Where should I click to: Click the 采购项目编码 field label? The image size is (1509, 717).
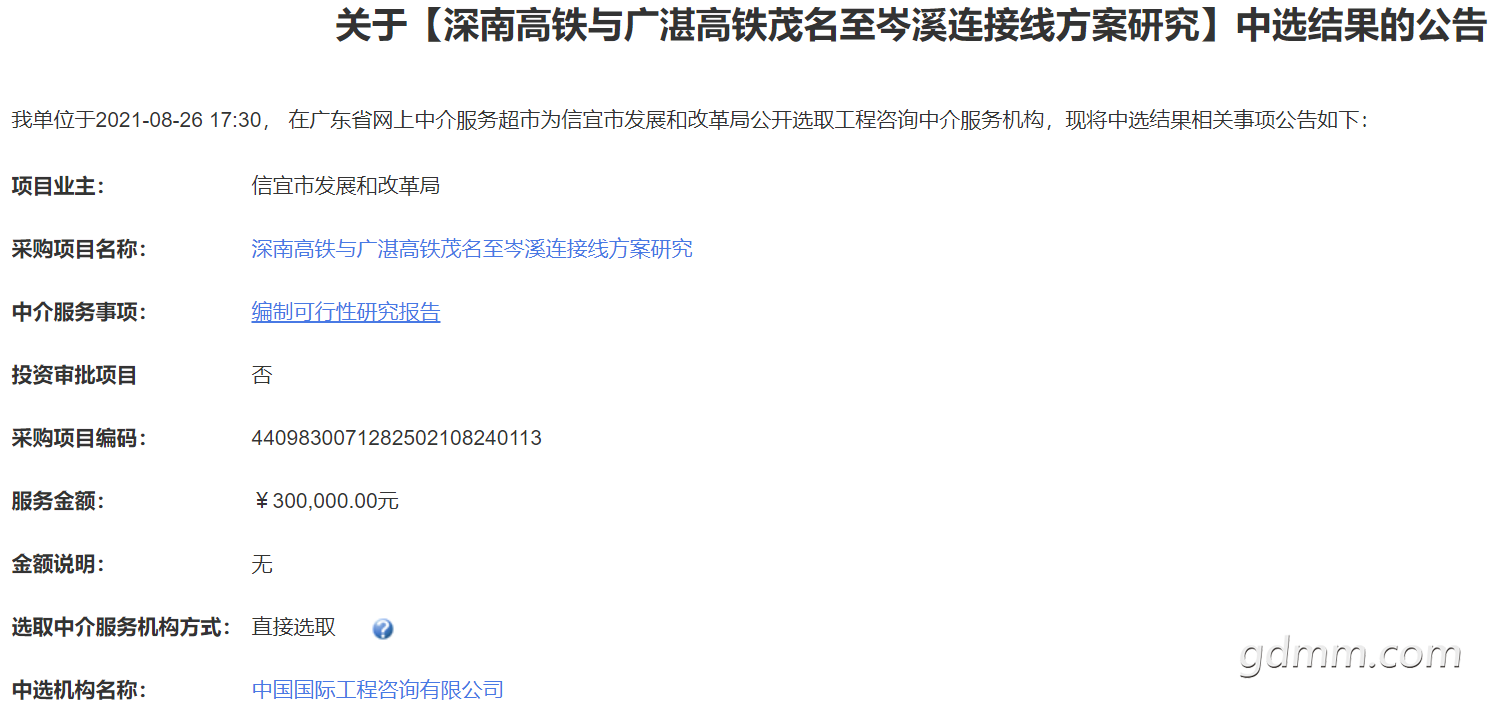[x=79, y=438]
